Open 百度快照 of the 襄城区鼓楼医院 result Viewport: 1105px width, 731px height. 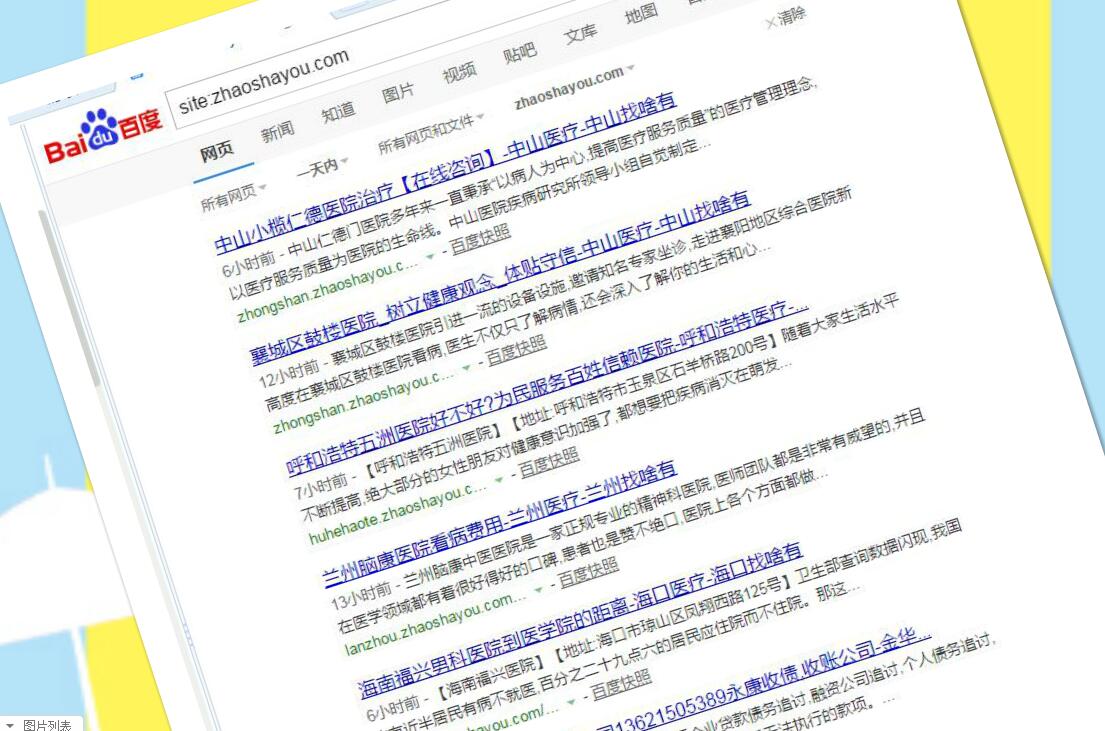point(516,350)
